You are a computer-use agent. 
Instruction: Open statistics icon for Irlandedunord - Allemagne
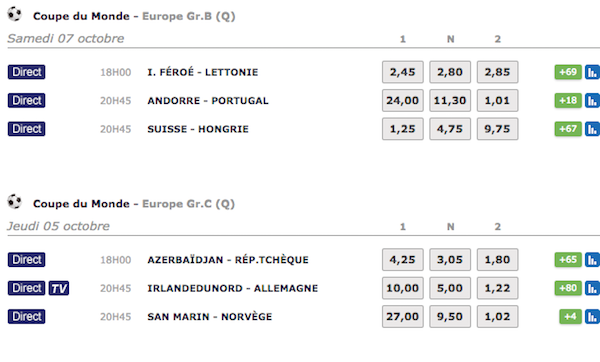[x=592, y=288]
